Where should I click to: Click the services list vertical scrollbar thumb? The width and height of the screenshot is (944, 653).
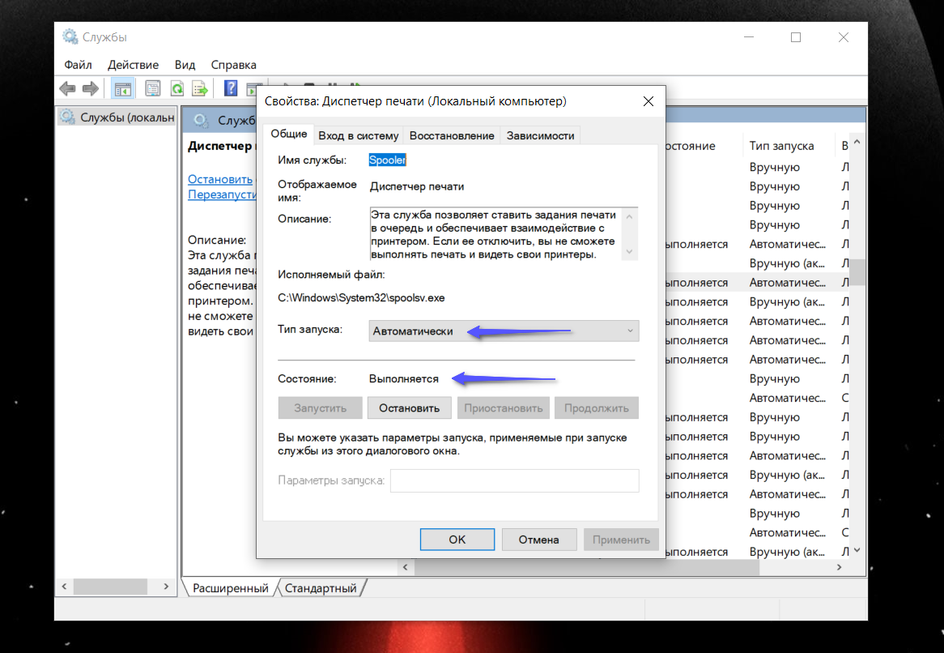click(857, 271)
